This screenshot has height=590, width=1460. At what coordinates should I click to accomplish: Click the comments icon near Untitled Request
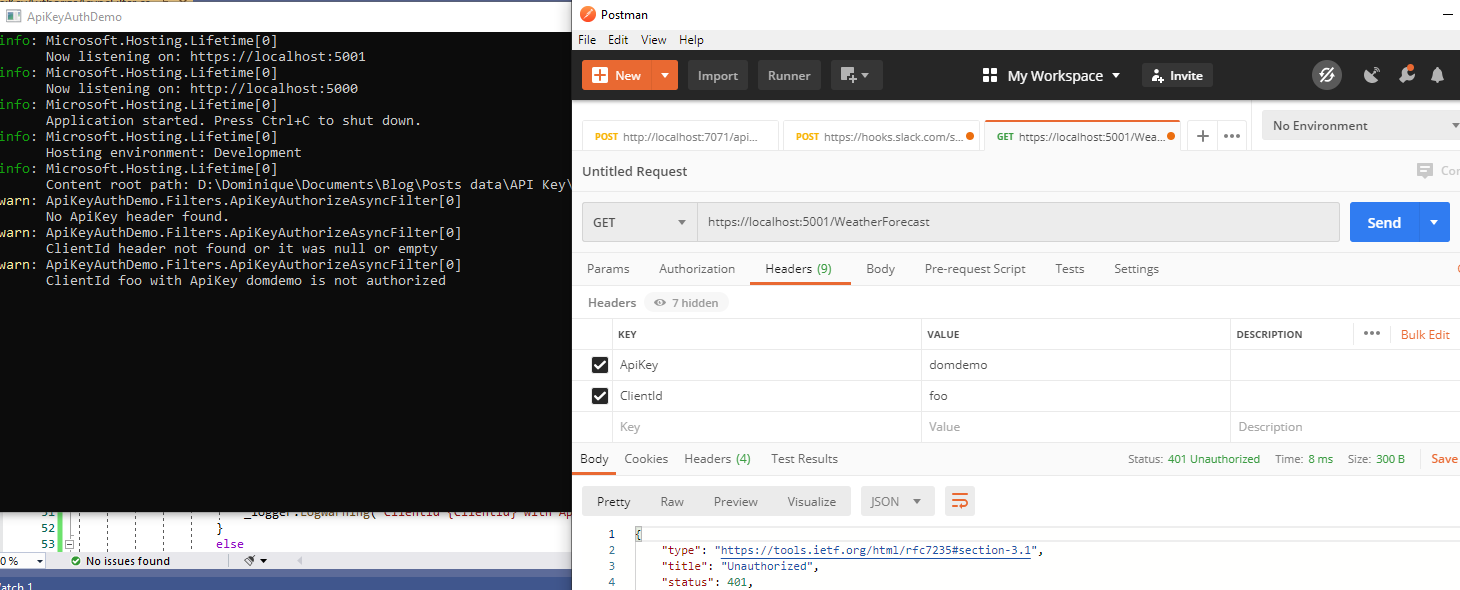pos(1425,171)
